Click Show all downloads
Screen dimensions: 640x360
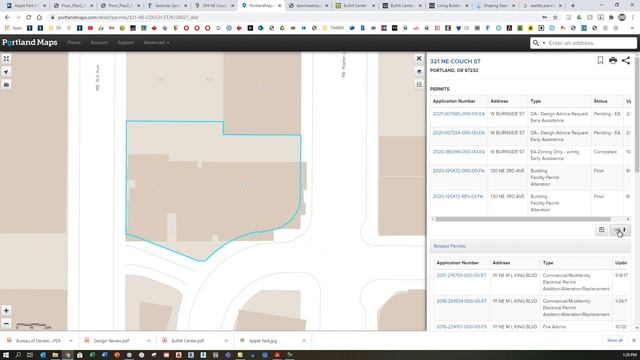615,340
